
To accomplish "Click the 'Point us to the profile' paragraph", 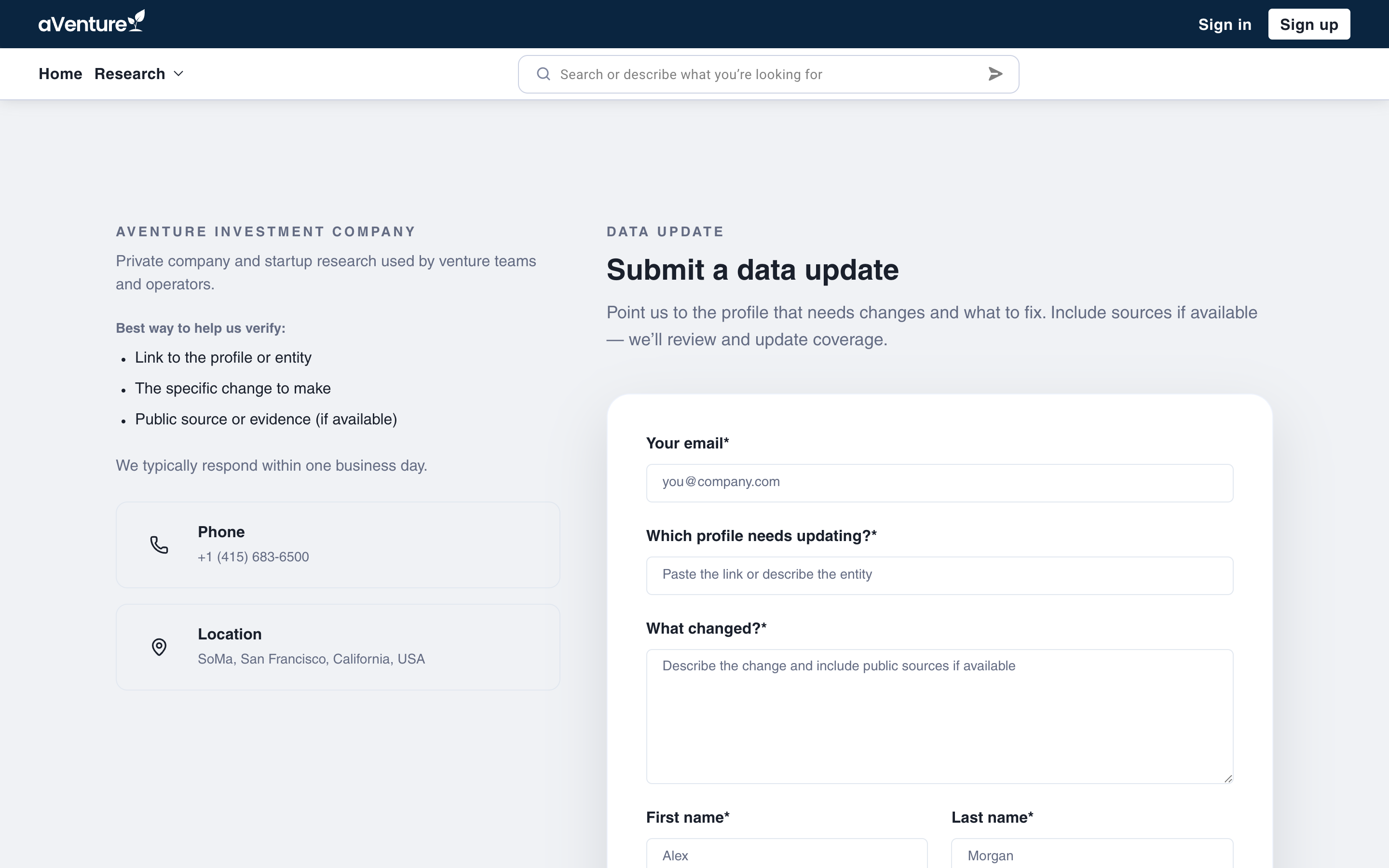I will click(932, 326).
